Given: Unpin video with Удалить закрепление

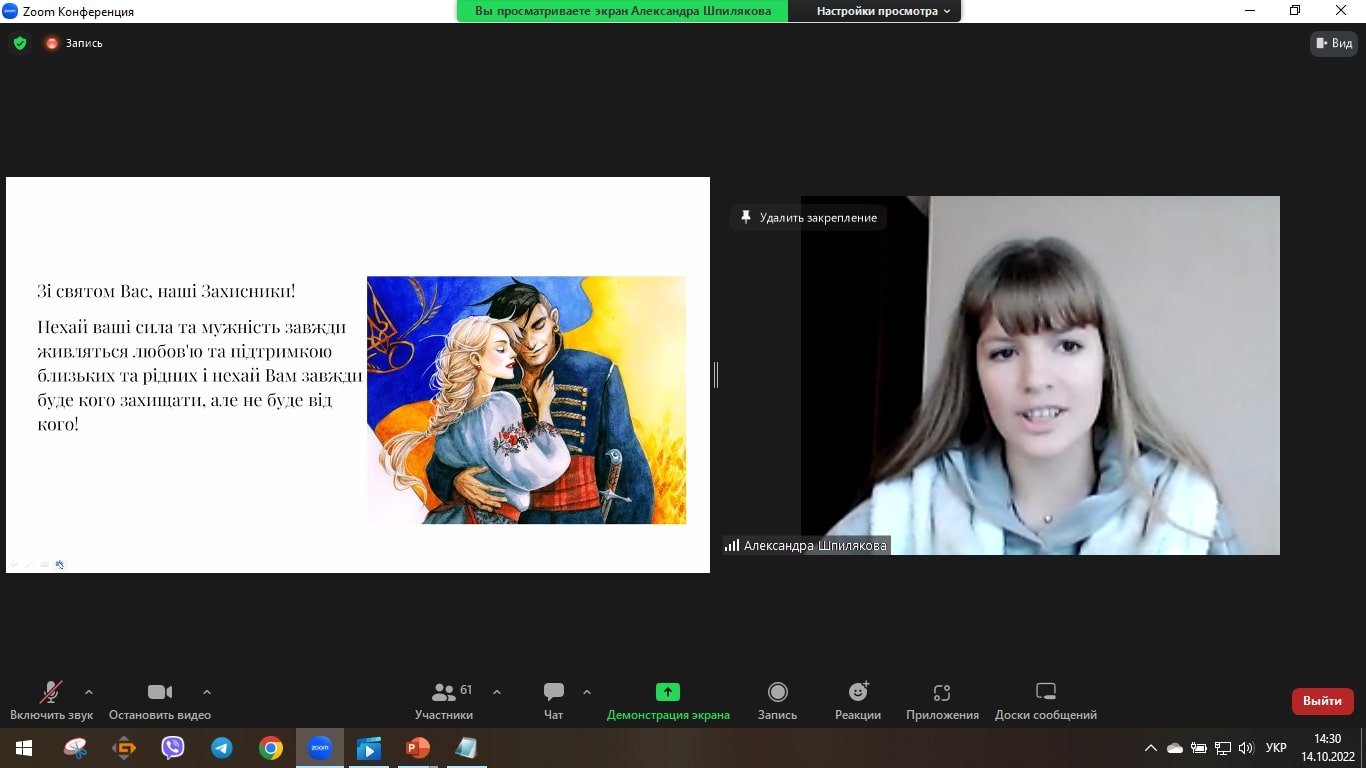Looking at the screenshot, I should pos(808,218).
